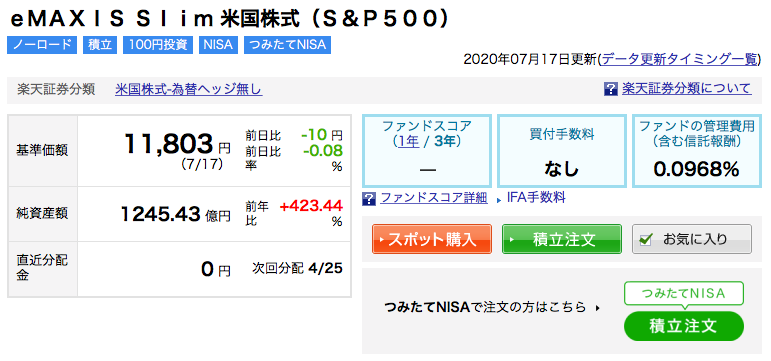Click the スポット購入 button
This screenshot has height=361, width=771.
432,239
